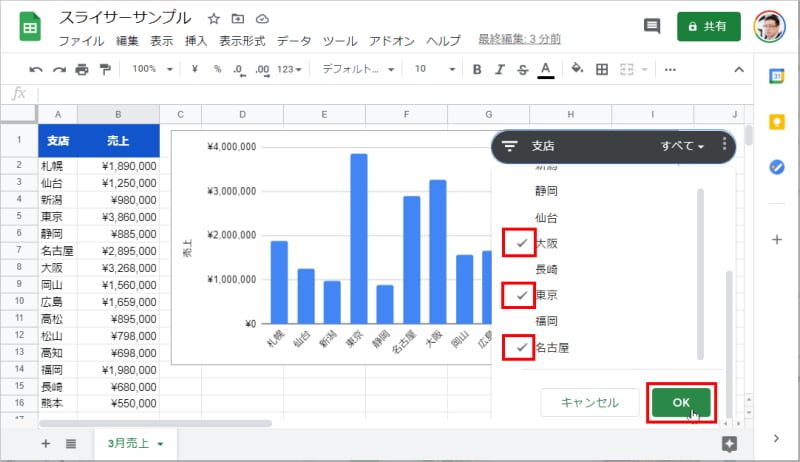Click the merge cells icon
This screenshot has width=800, height=462.
[x=627, y=69]
